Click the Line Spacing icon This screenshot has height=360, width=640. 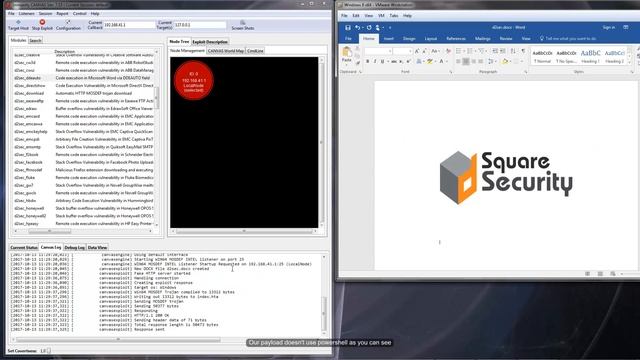point(491,61)
